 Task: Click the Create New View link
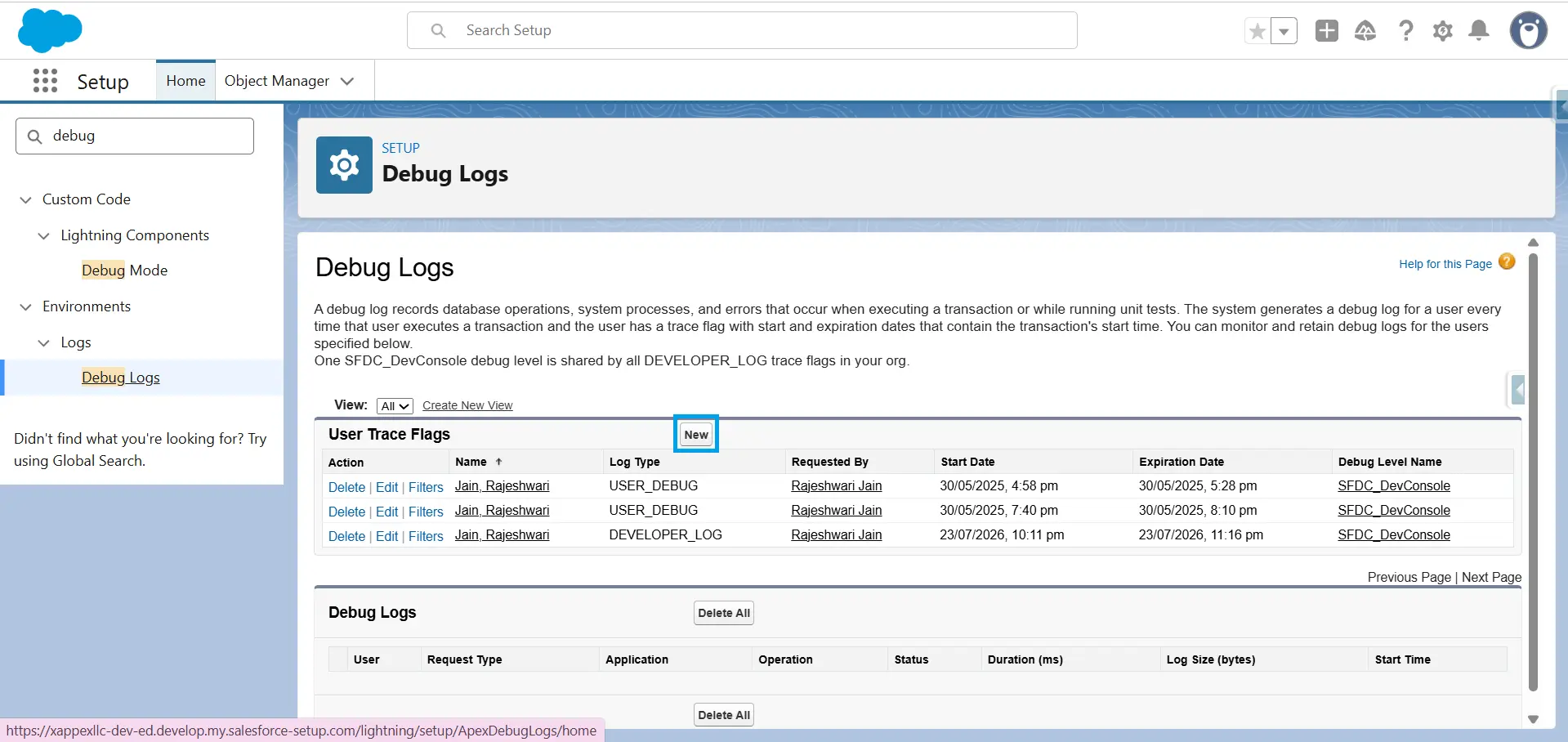pos(467,405)
